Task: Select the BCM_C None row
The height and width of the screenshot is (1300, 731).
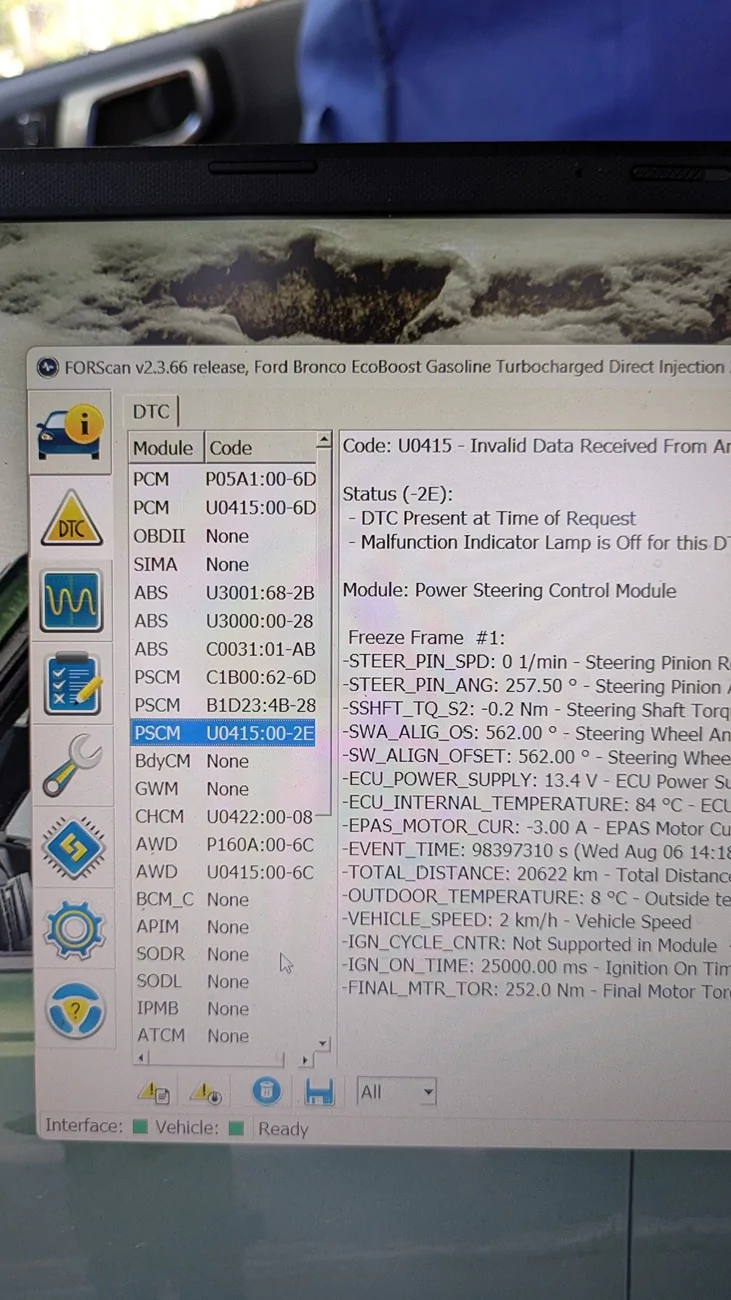Action: point(225,900)
